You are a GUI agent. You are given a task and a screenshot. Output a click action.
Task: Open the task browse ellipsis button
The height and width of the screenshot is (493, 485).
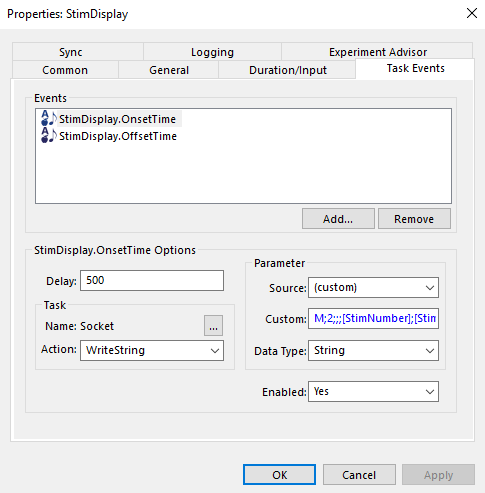[213, 326]
